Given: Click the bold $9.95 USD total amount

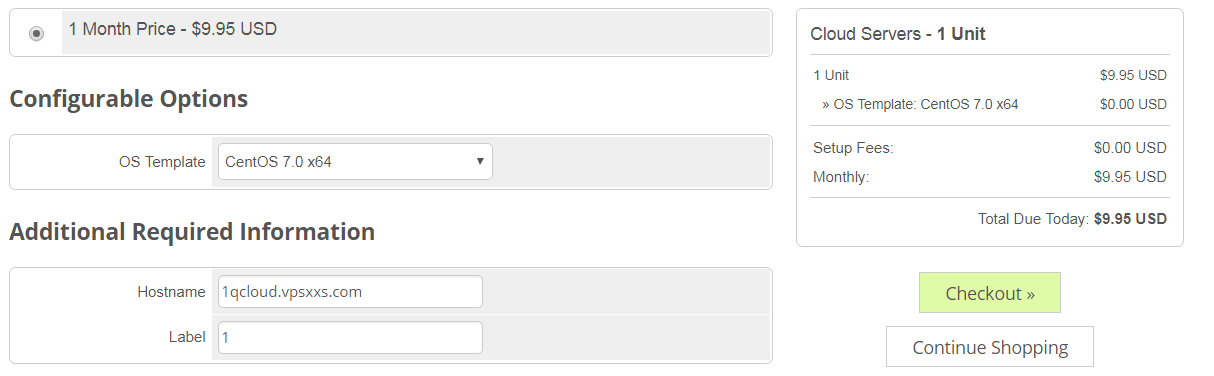Looking at the screenshot, I should coord(1131,219).
